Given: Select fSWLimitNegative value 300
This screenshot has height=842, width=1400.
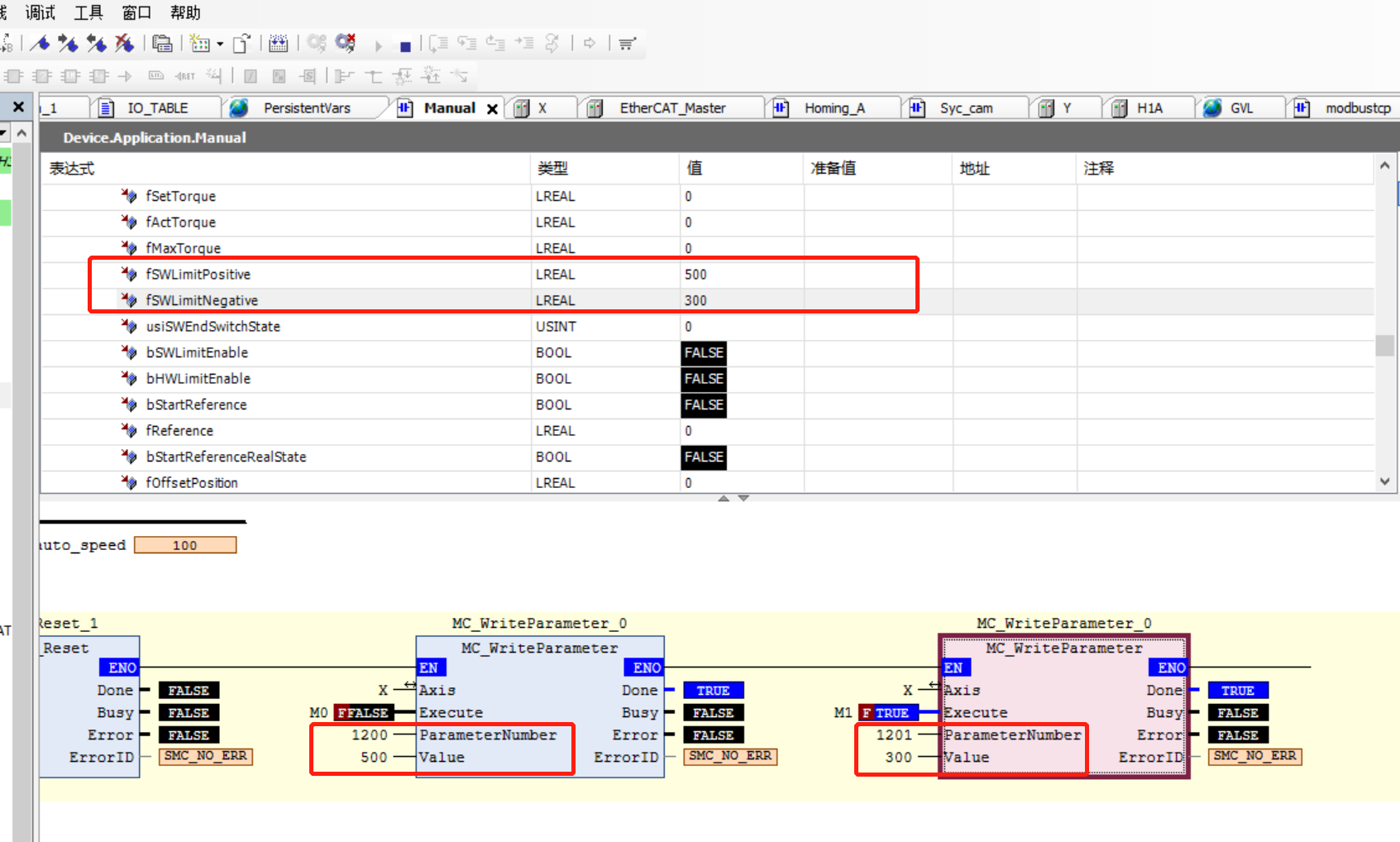Looking at the screenshot, I should click(695, 301).
